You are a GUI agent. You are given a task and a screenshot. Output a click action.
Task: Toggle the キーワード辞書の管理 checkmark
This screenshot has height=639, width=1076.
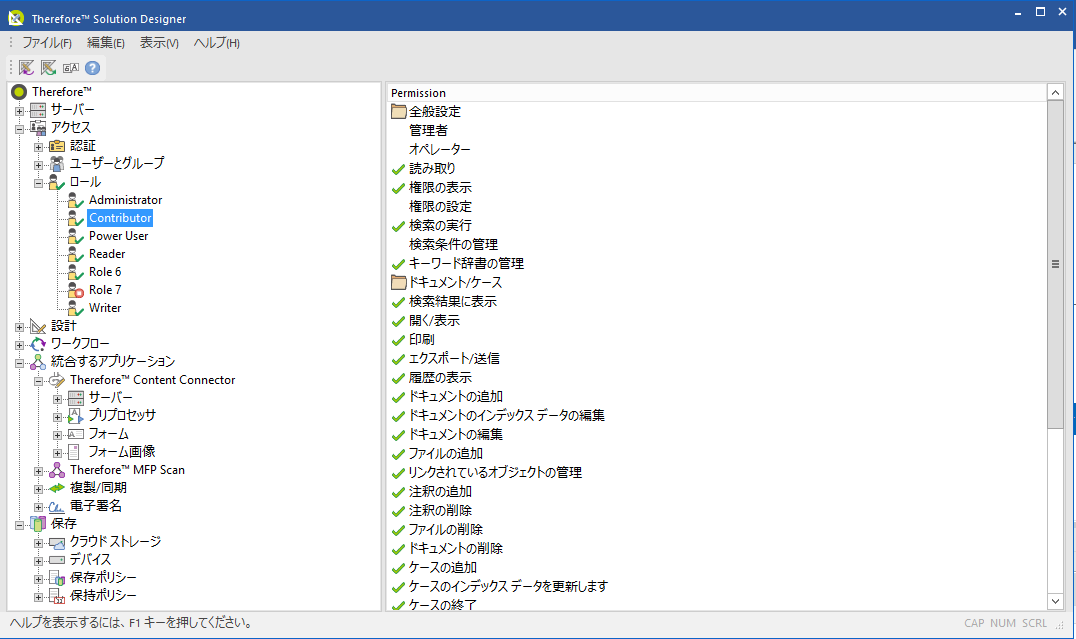point(398,264)
